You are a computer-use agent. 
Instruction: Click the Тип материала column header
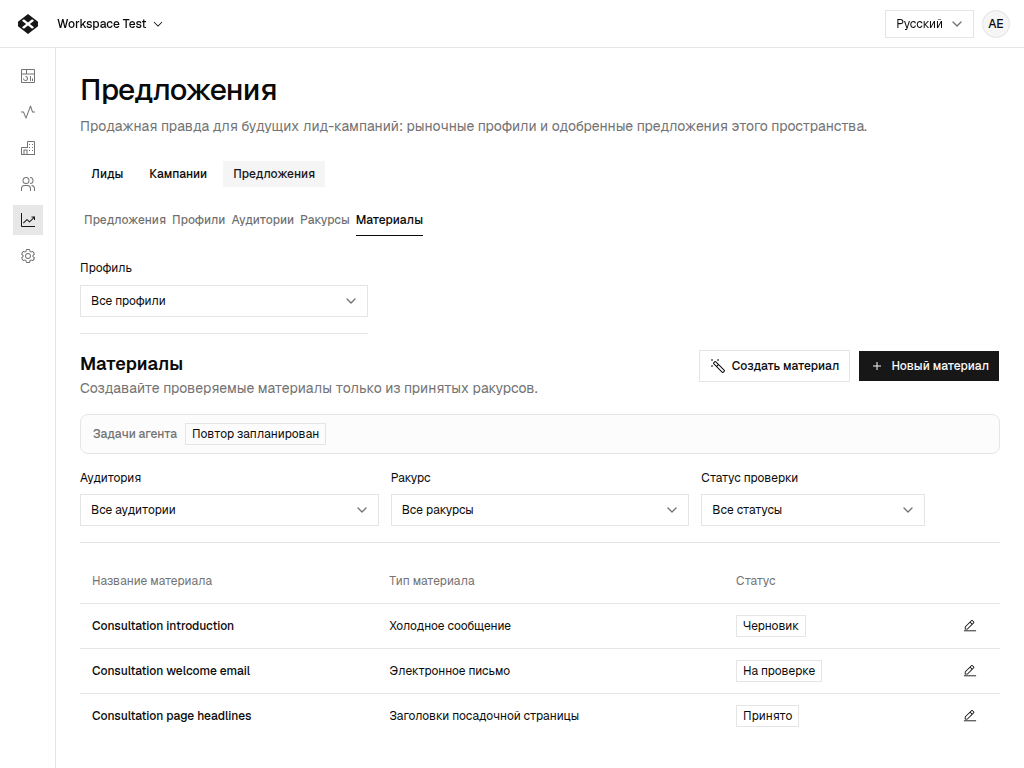(x=432, y=581)
